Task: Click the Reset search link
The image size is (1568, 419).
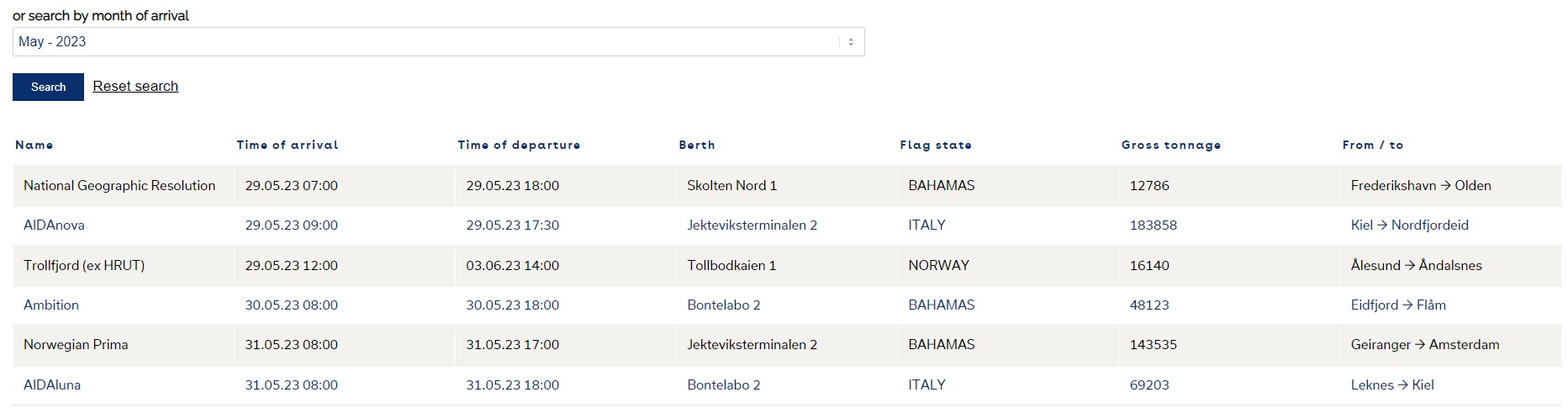Action: (x=135, y=86)
